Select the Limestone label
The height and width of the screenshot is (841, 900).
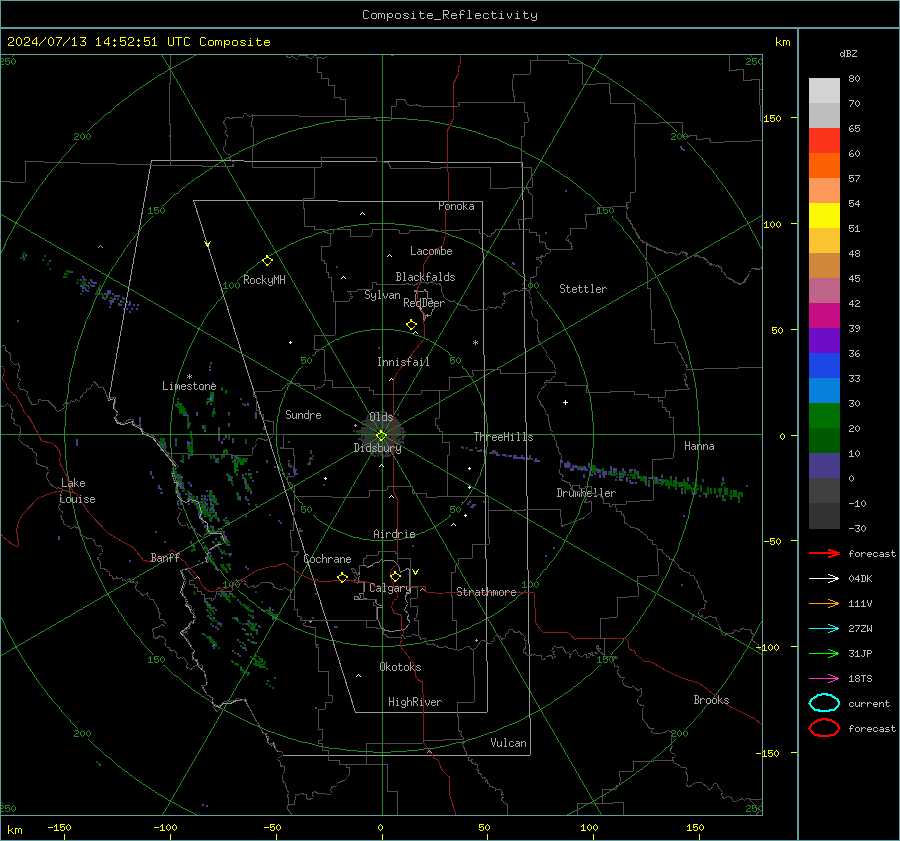click(189, 386)
